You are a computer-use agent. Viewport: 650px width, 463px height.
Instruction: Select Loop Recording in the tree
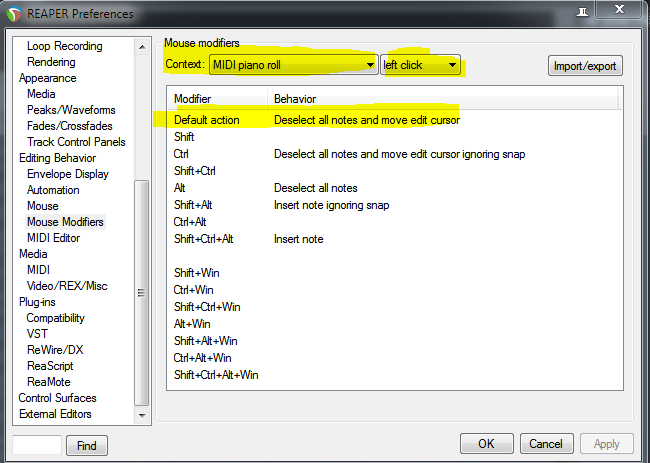pos(65,46)
